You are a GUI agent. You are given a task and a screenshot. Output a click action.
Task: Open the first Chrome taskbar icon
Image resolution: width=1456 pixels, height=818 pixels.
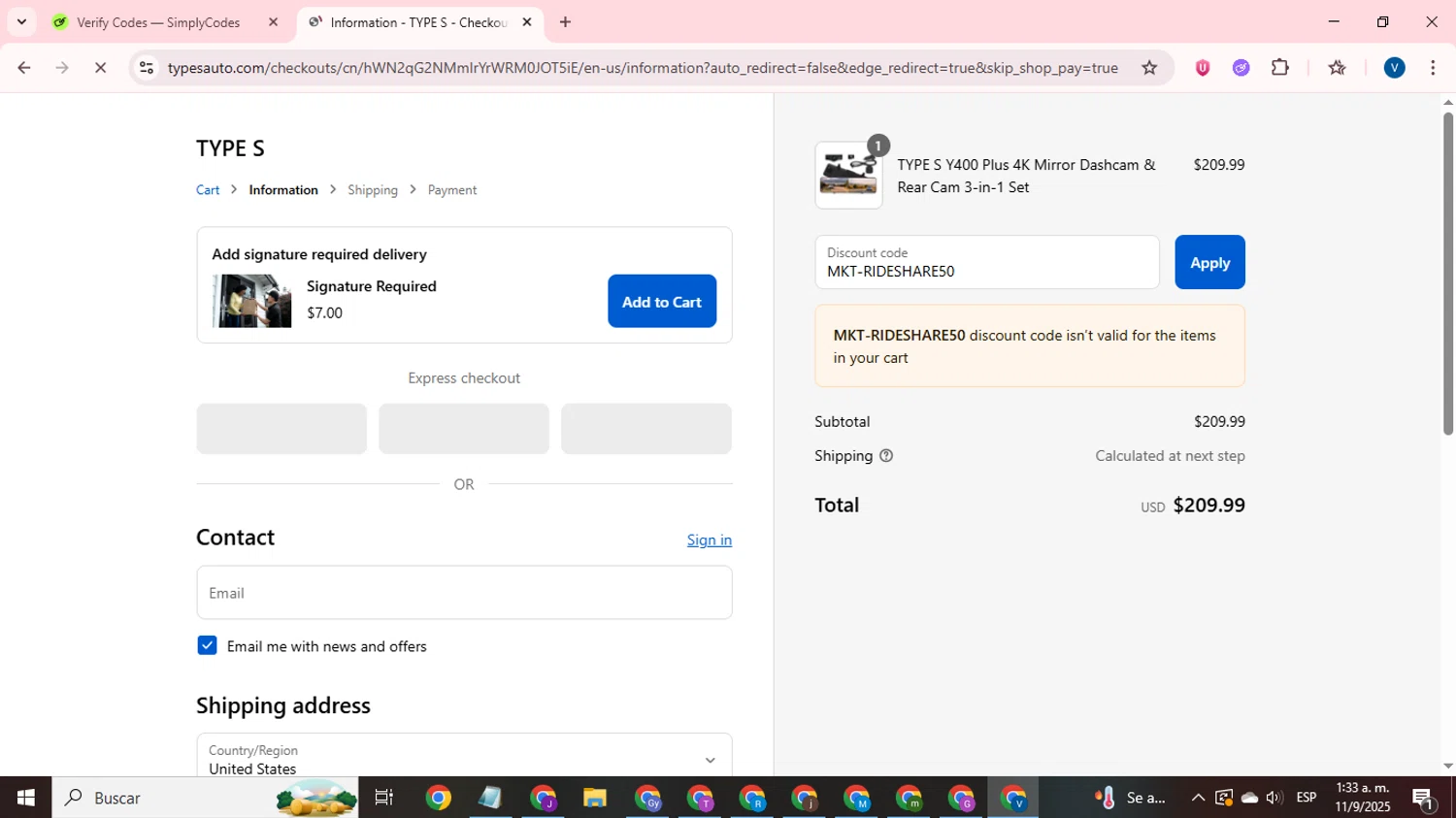tap(438, 798)
